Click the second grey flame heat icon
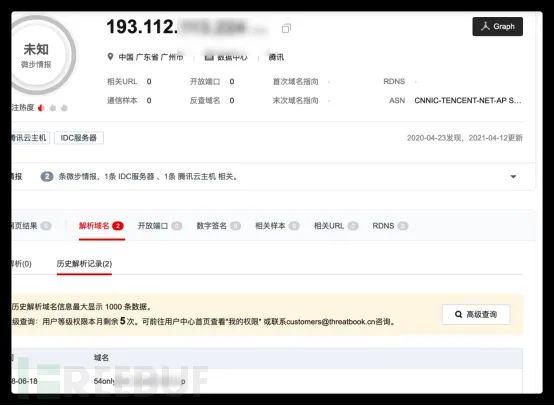 (53, 108)
